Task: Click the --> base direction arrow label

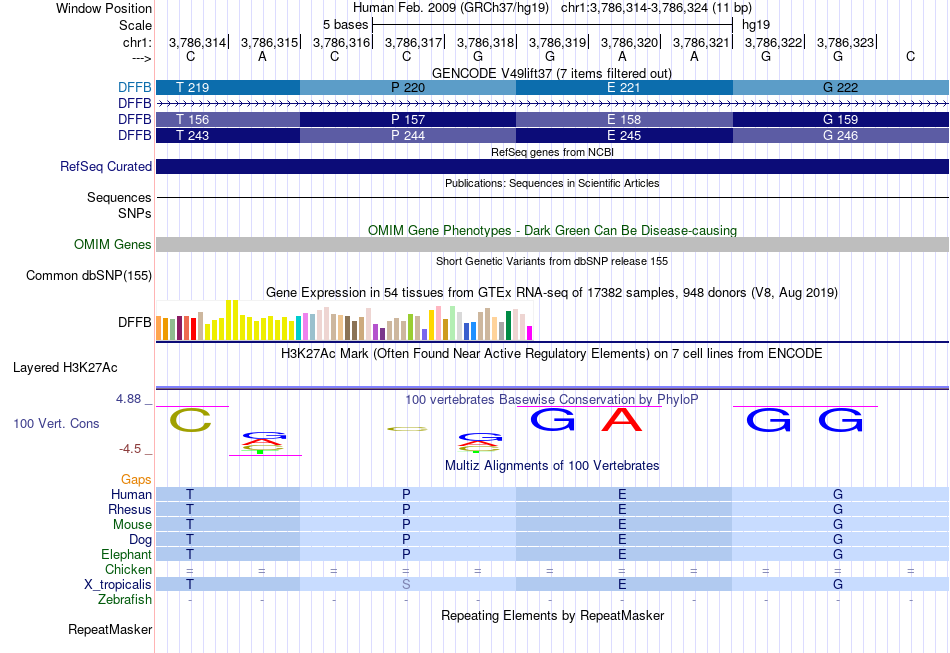Action: (142, 59)
